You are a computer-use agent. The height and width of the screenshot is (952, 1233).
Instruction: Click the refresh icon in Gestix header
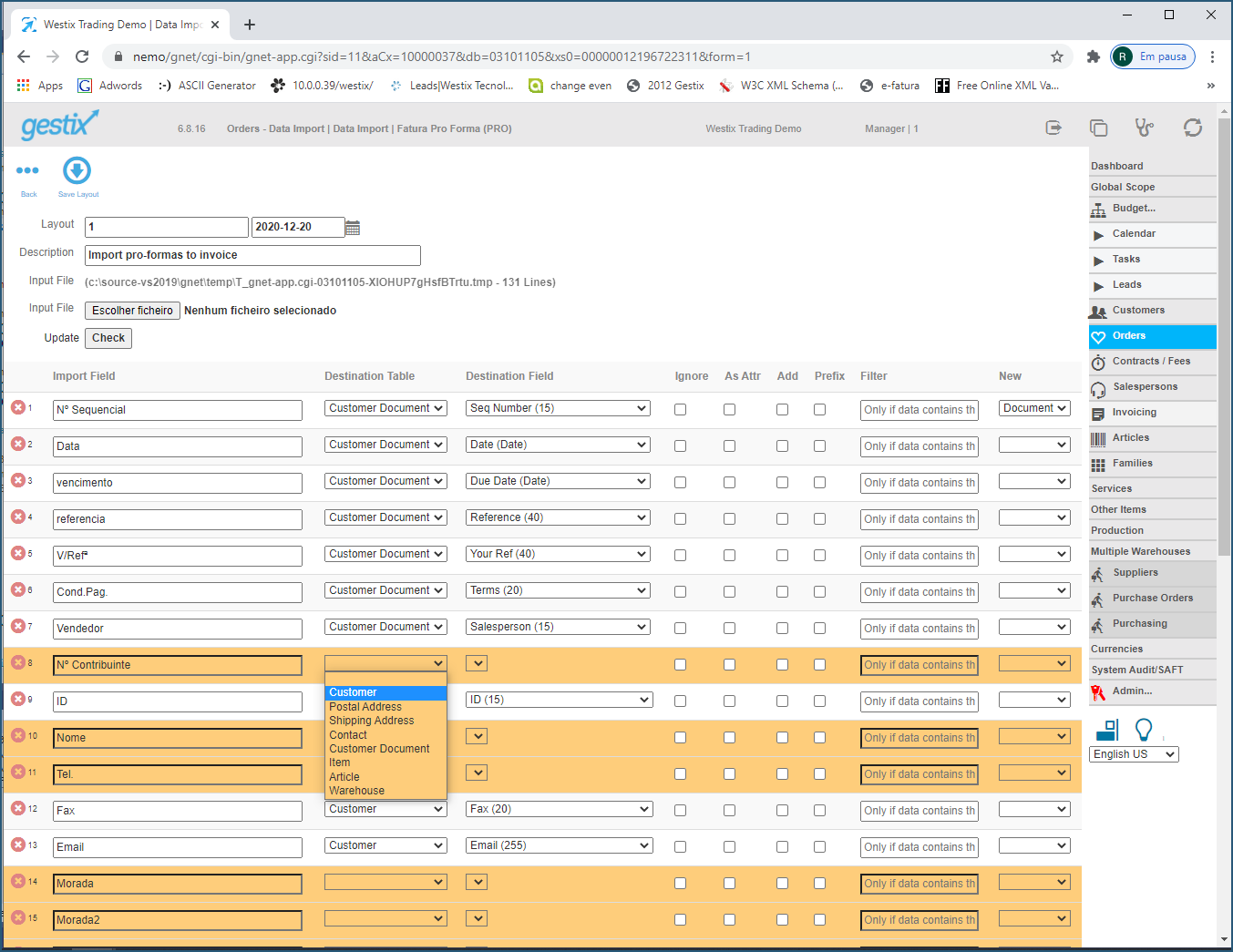(x=1192, y=128)
